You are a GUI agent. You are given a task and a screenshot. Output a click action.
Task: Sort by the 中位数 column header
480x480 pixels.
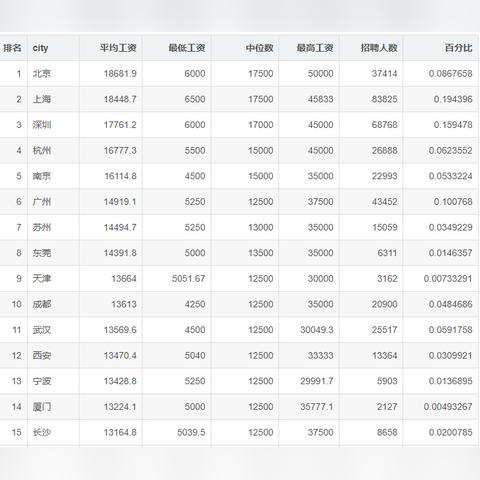point(260,48)
